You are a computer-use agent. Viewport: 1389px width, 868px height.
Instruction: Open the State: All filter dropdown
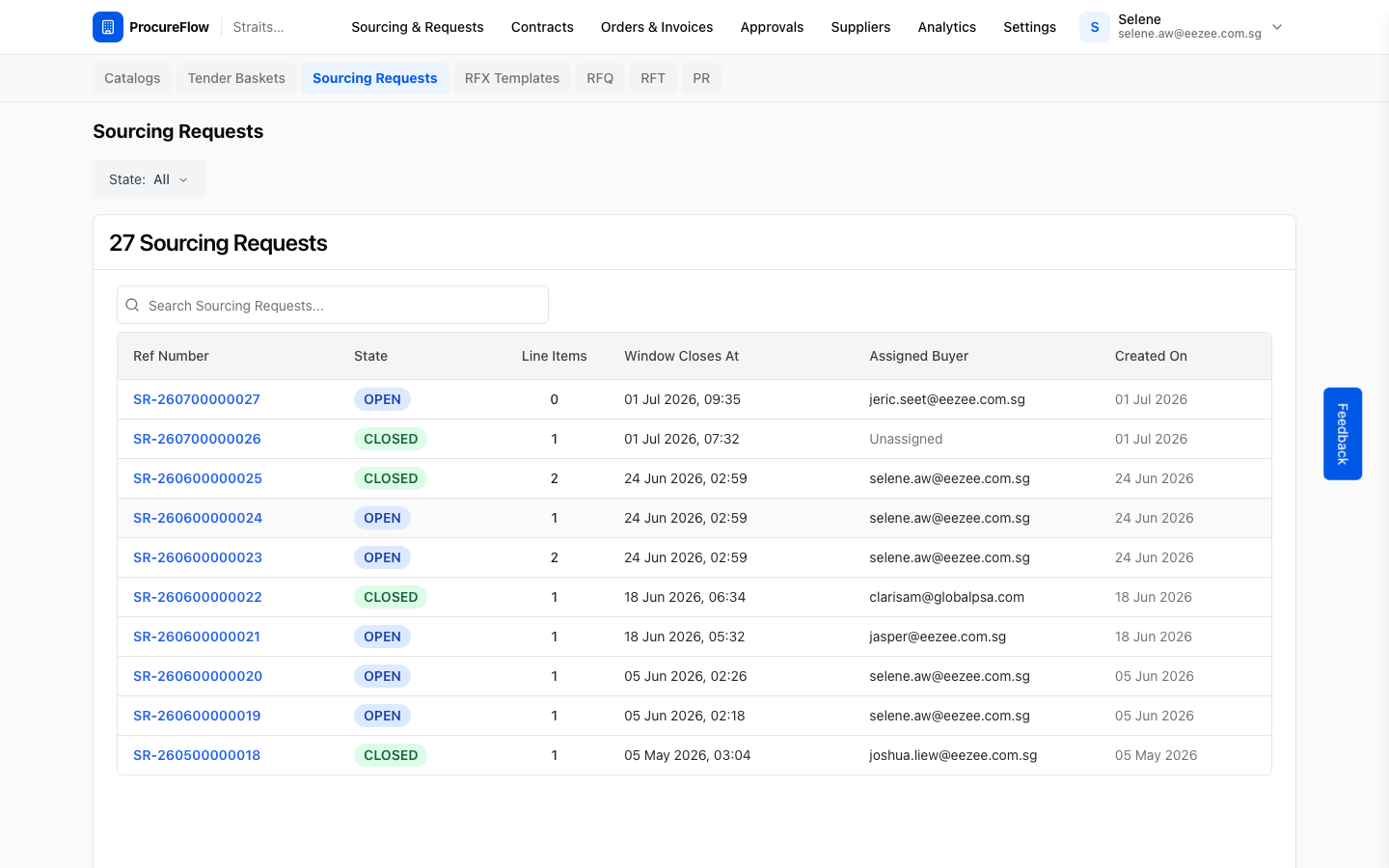149,179
